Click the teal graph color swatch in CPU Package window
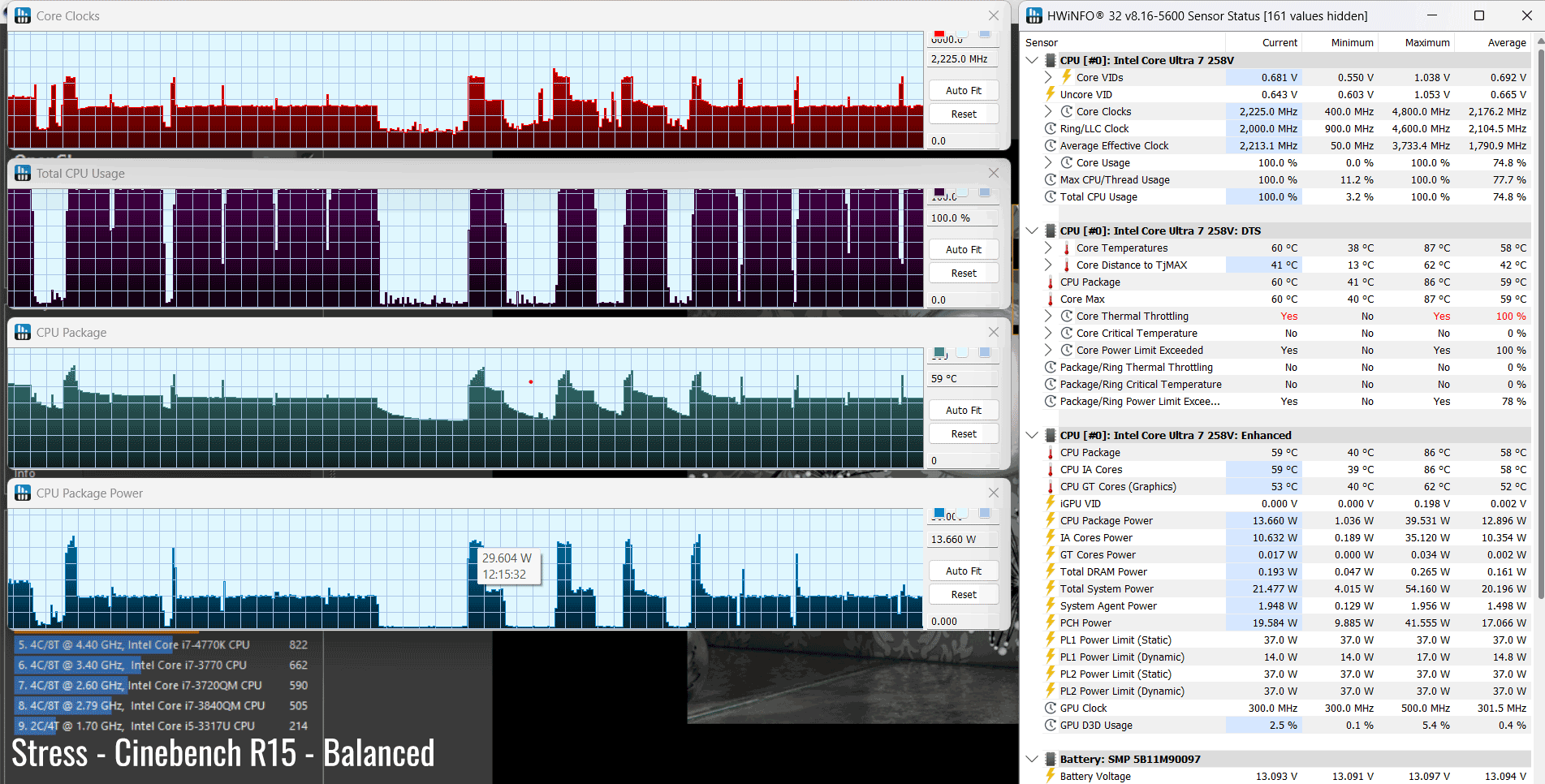This screenshot has height=784, width=1545. coord(939,352)
